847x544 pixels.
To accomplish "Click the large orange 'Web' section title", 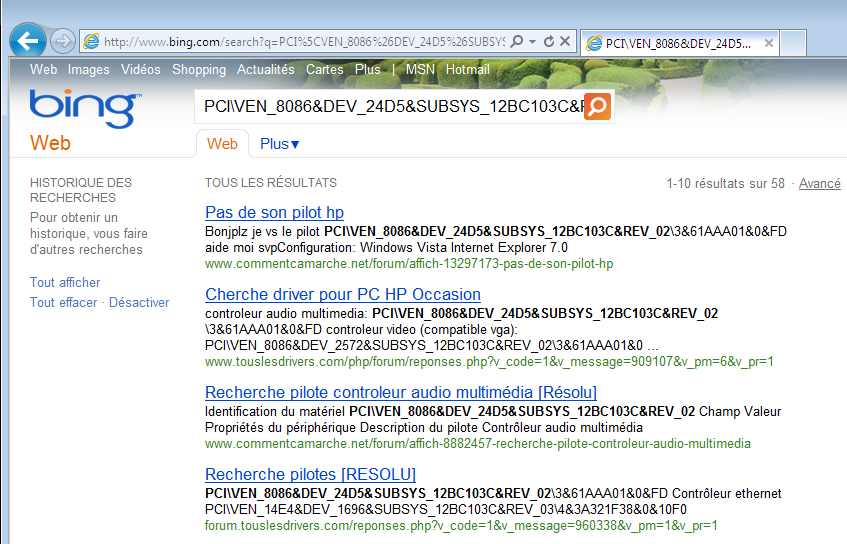I will [50, 143].
